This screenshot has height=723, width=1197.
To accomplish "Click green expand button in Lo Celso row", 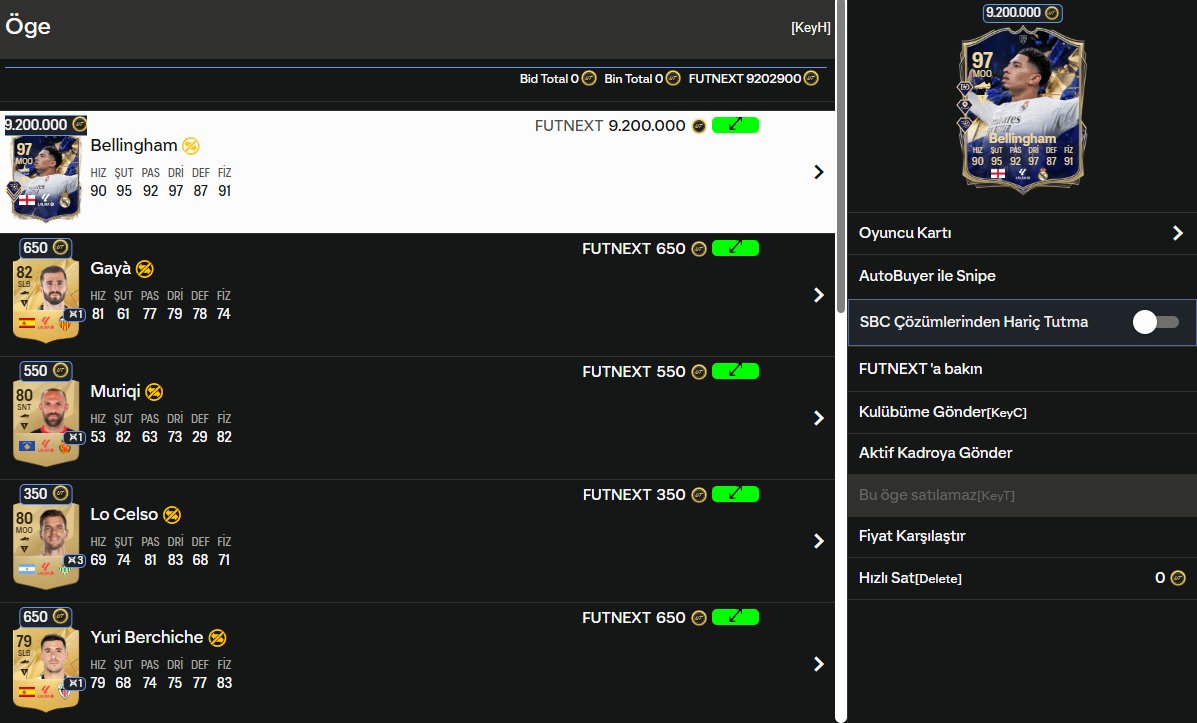I will tap(735, 494).
